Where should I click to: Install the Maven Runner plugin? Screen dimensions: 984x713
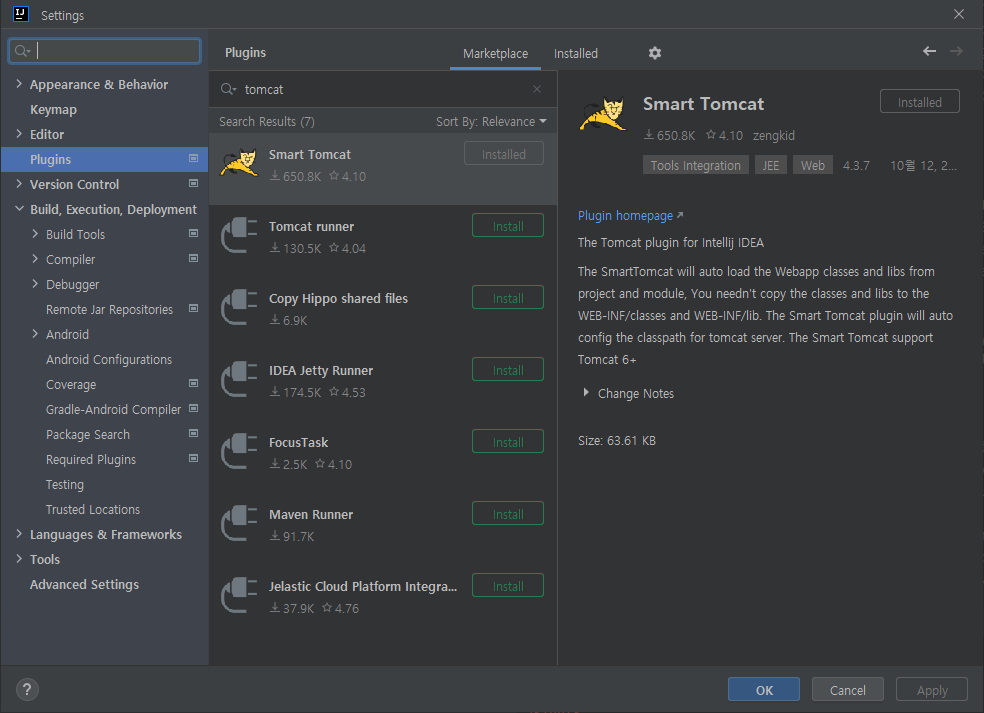(508, 514)
